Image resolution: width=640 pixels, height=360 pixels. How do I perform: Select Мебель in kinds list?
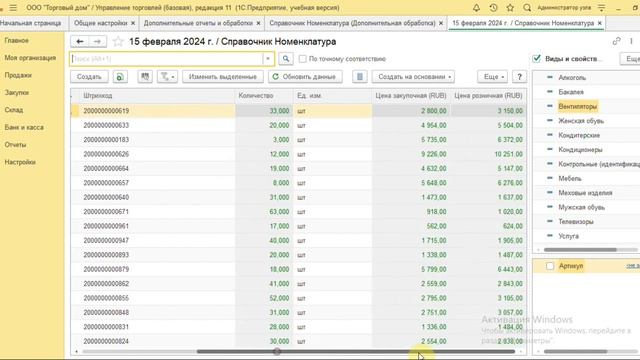(x=570, y=178)
